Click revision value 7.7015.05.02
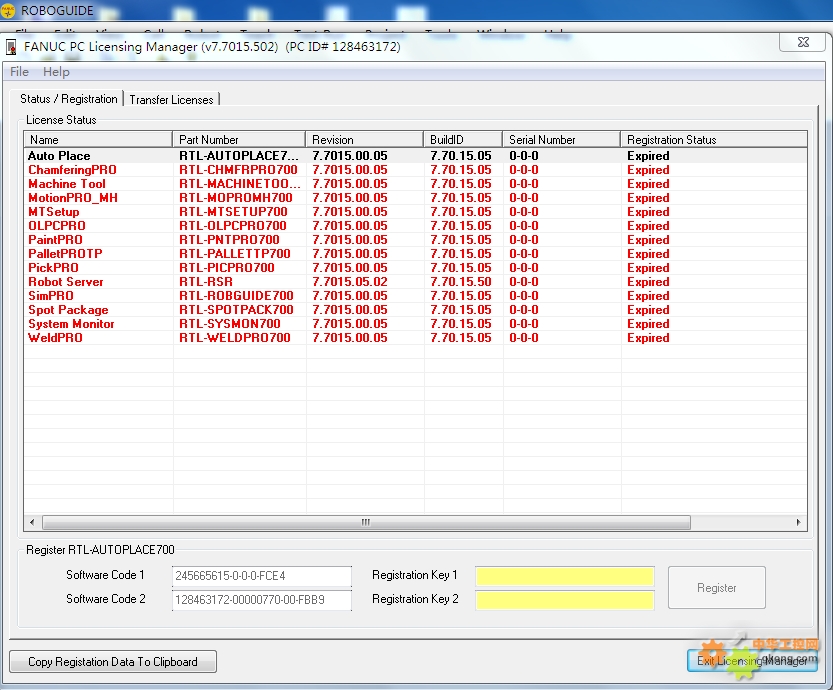 [350, 282]
